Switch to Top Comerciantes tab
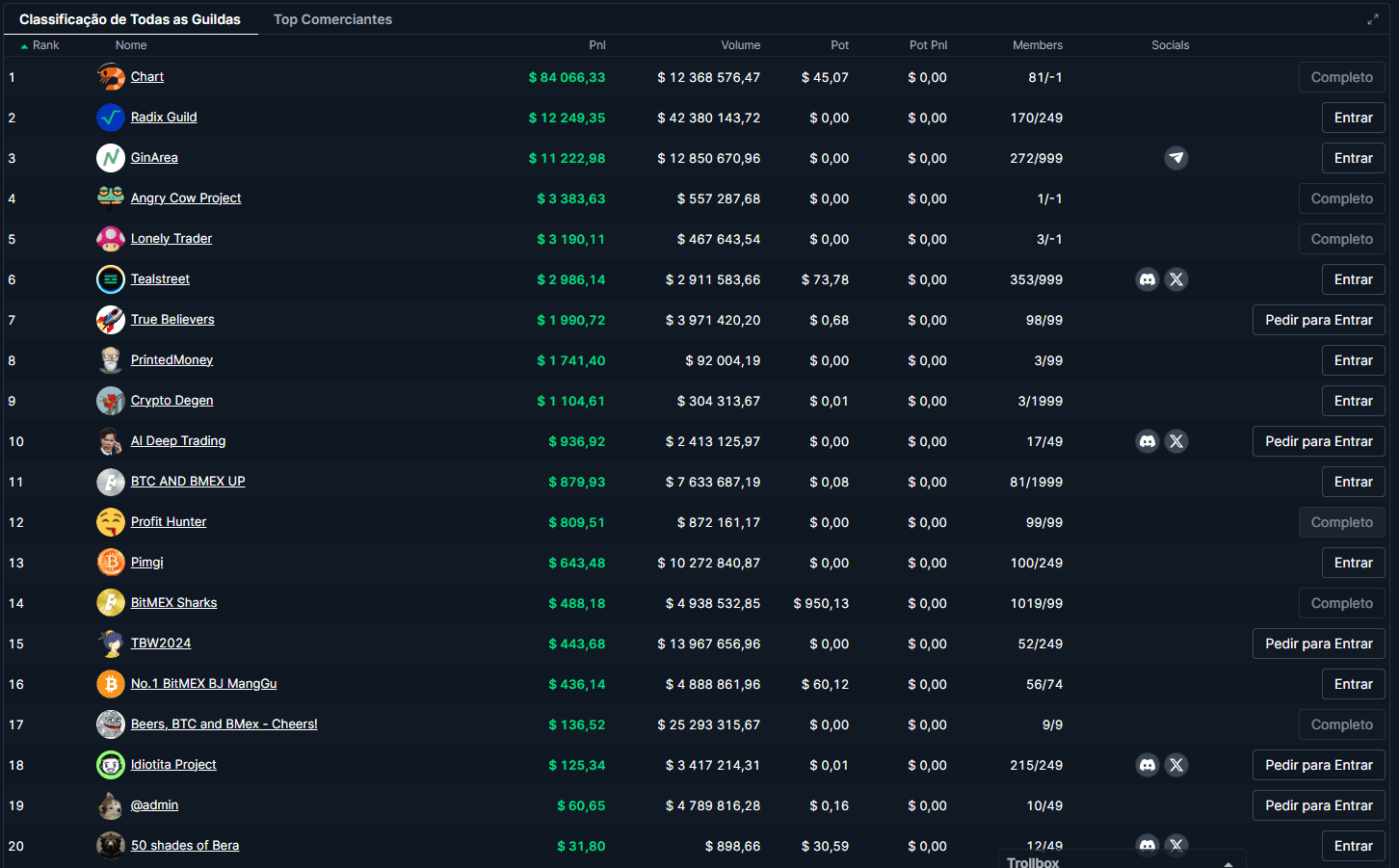 point(332,19)
